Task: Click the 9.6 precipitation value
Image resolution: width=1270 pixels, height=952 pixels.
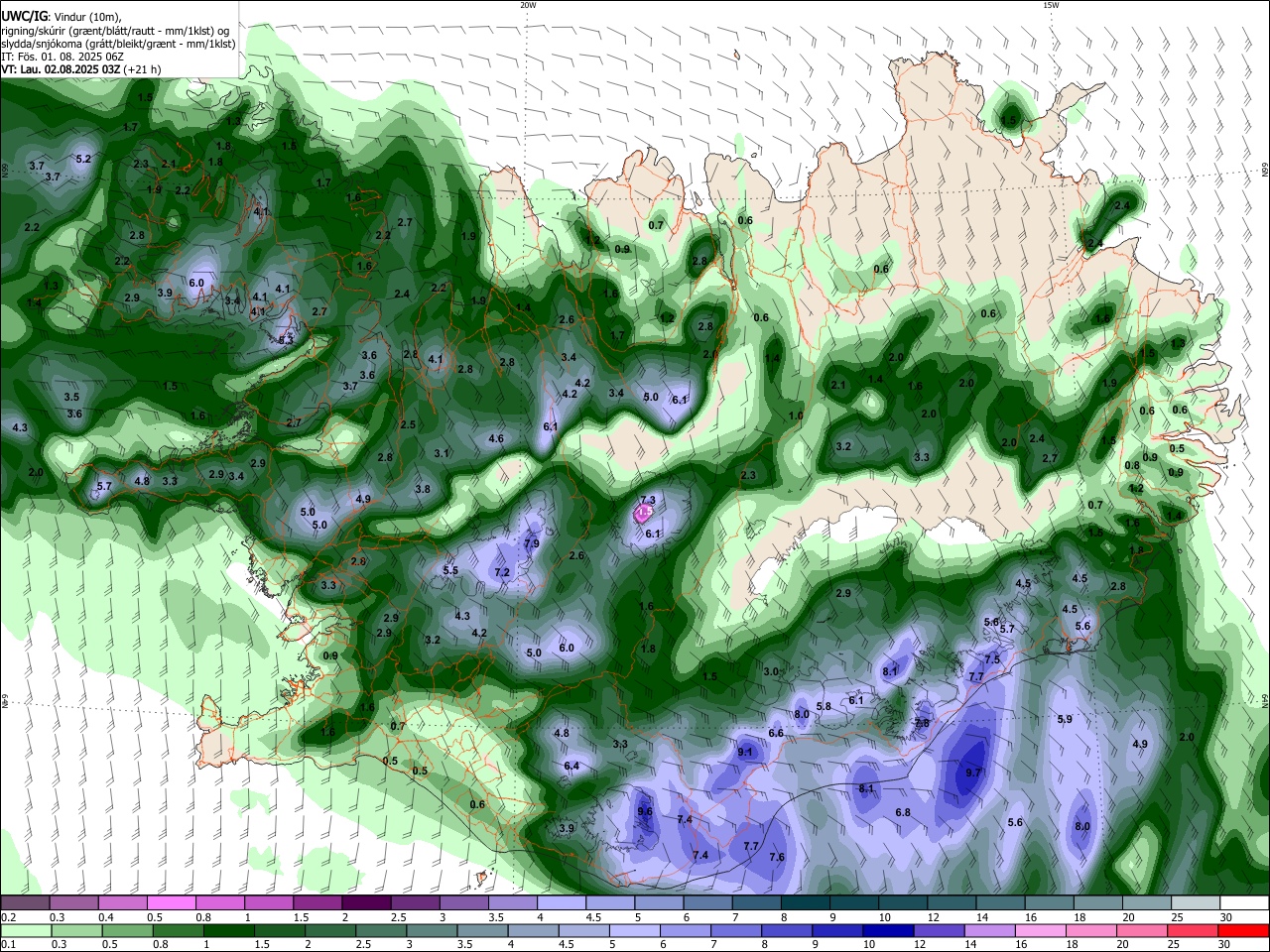Action: pos(645,811)
